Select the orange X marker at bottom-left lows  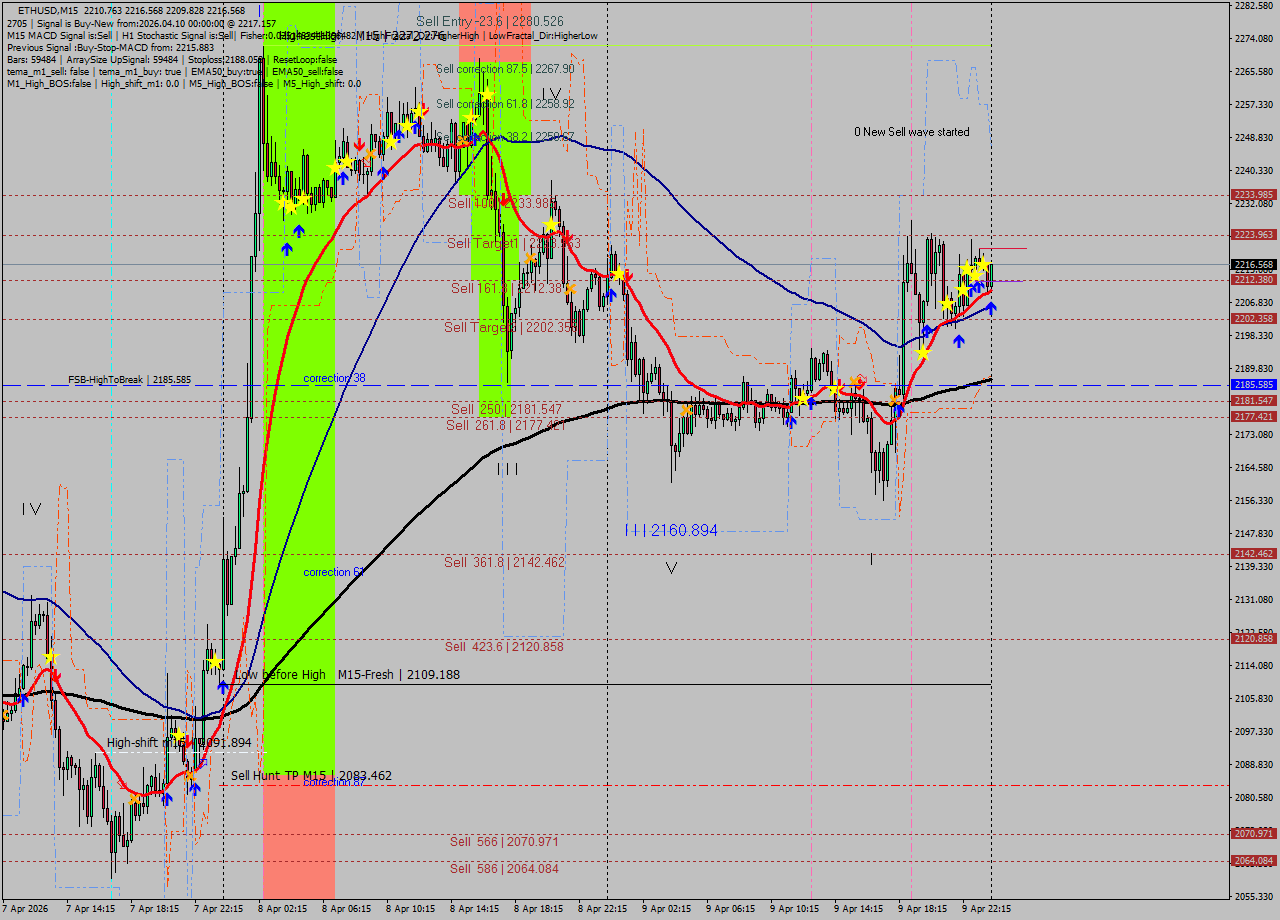pos(134,798)
